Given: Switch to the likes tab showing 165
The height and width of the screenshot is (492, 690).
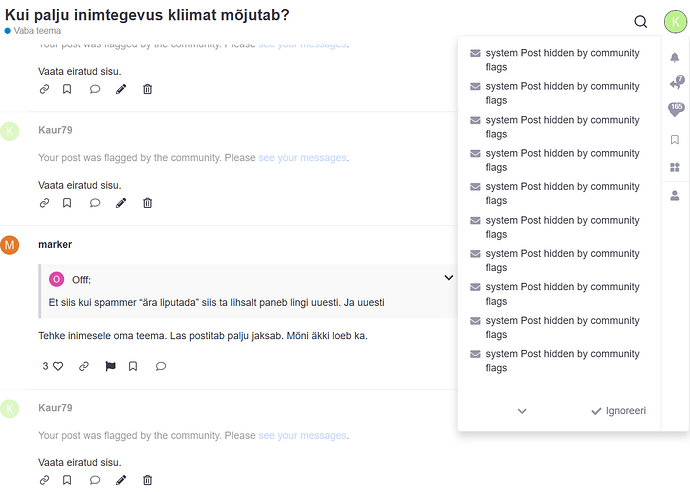Looking at the screenshot, I should click(x=675, y=110).
